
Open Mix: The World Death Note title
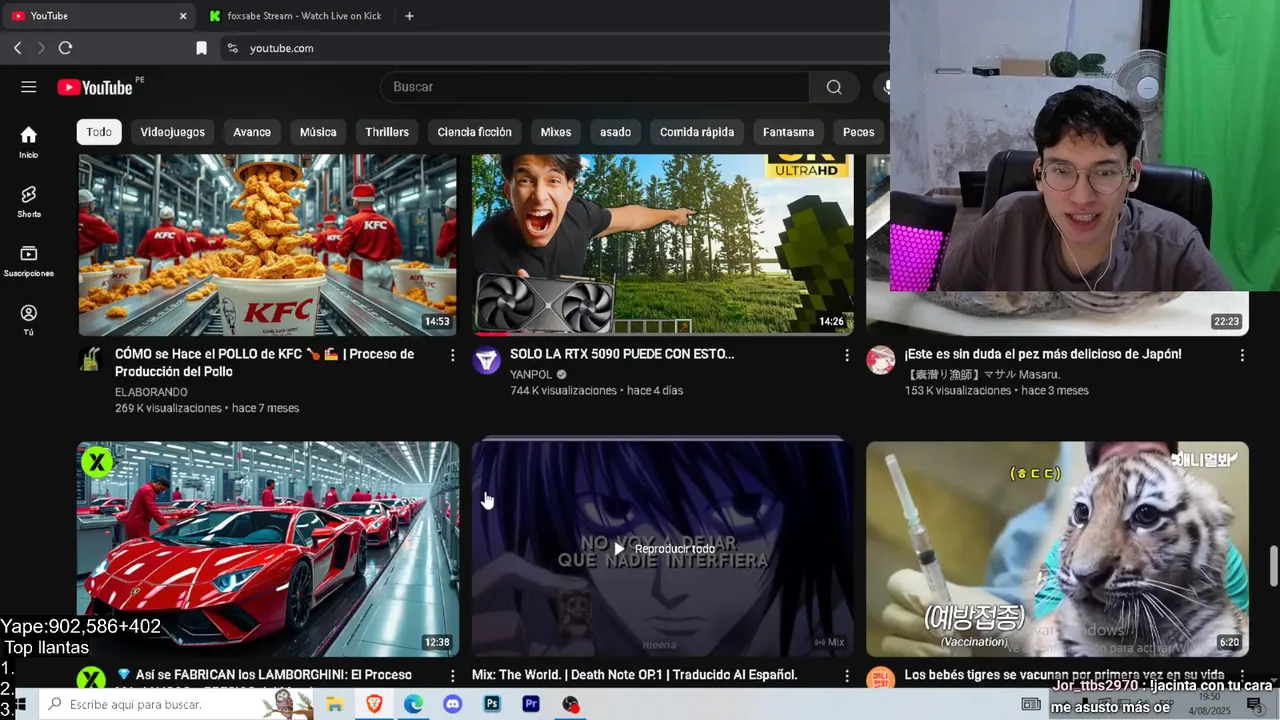(634, 675)
